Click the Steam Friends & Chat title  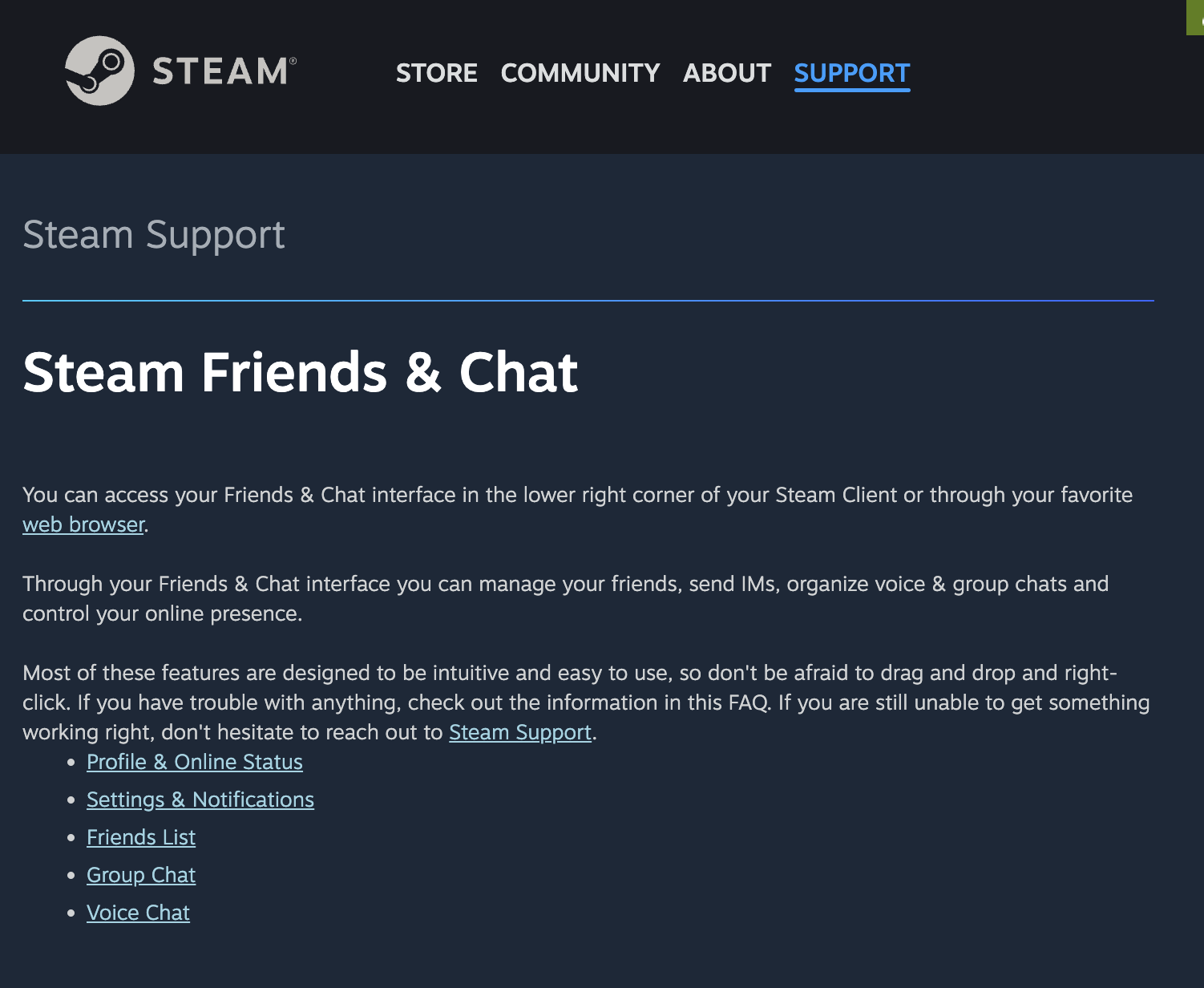301,371
